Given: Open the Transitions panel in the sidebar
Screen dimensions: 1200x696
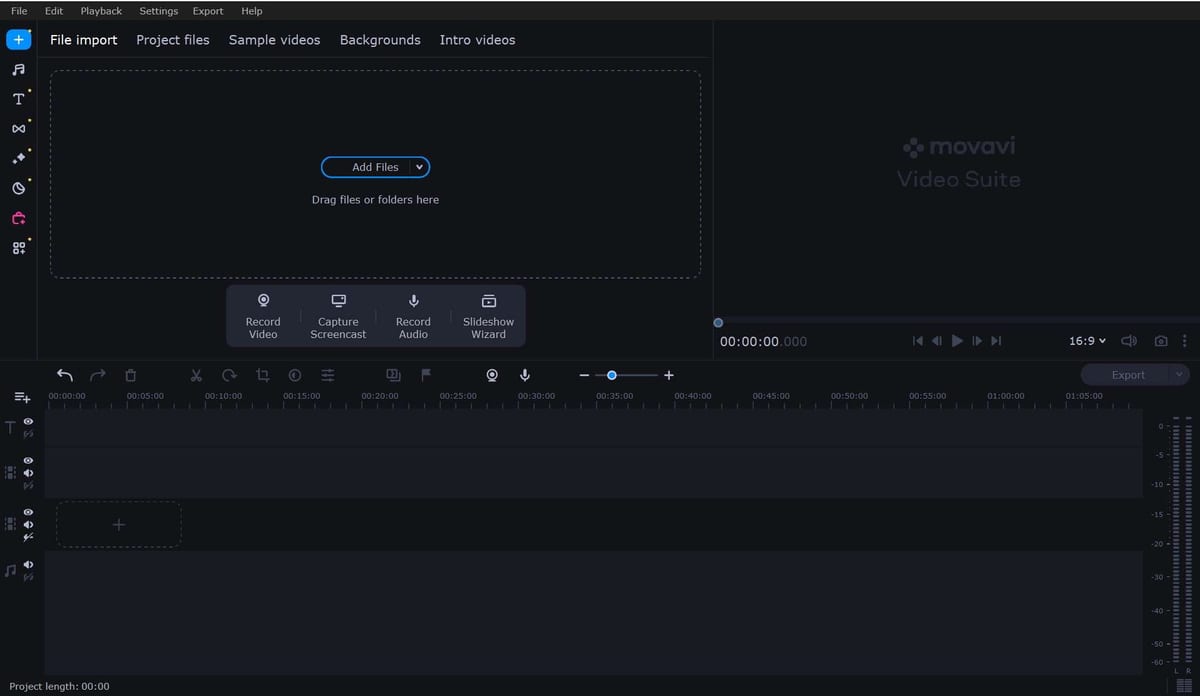Looking at the screenshot, I should [18, 129].
